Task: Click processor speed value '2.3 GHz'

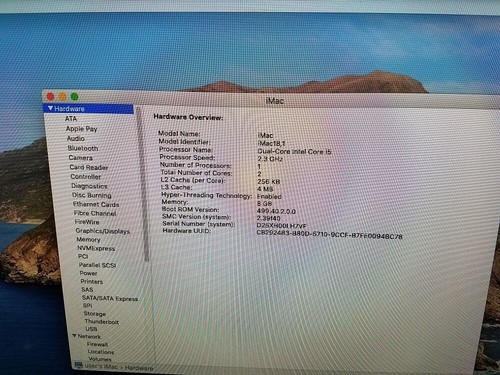Action: coord(270,159)
